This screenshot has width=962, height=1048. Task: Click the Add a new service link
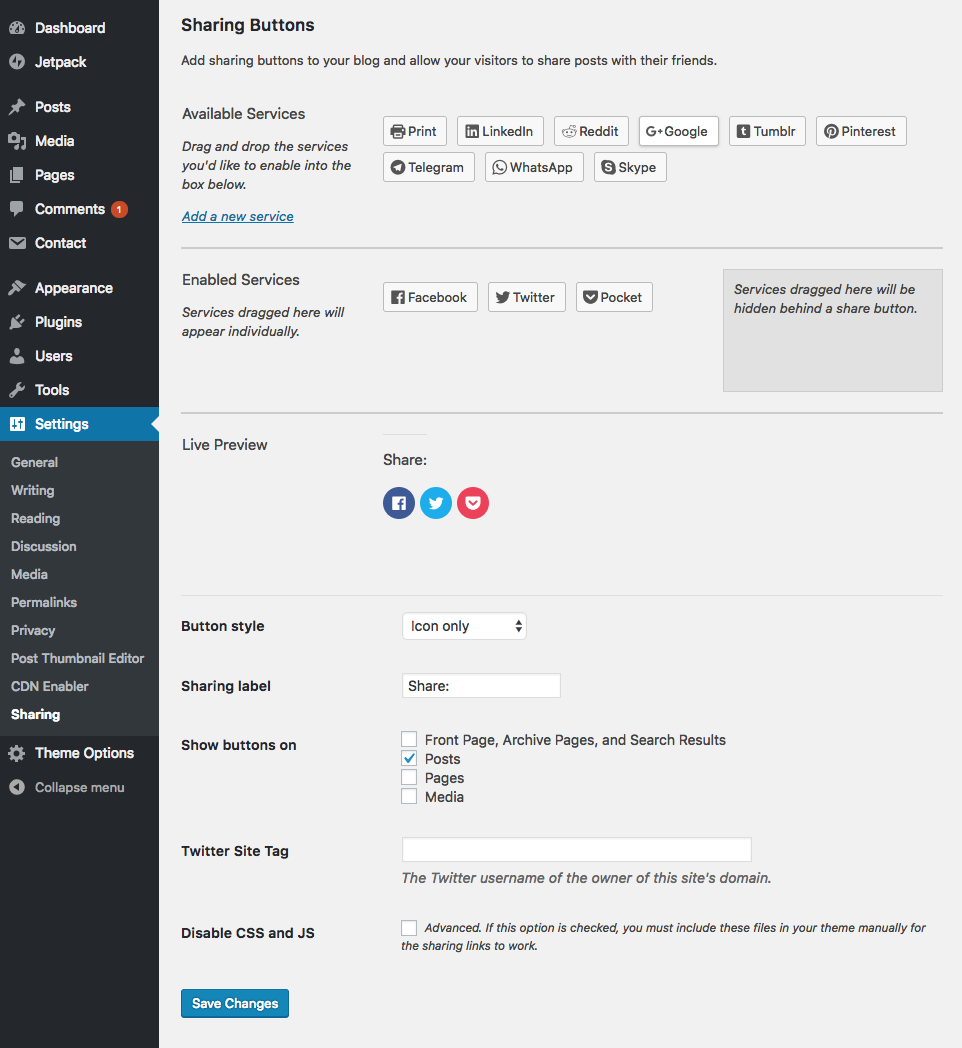click(x=237, y=217)
